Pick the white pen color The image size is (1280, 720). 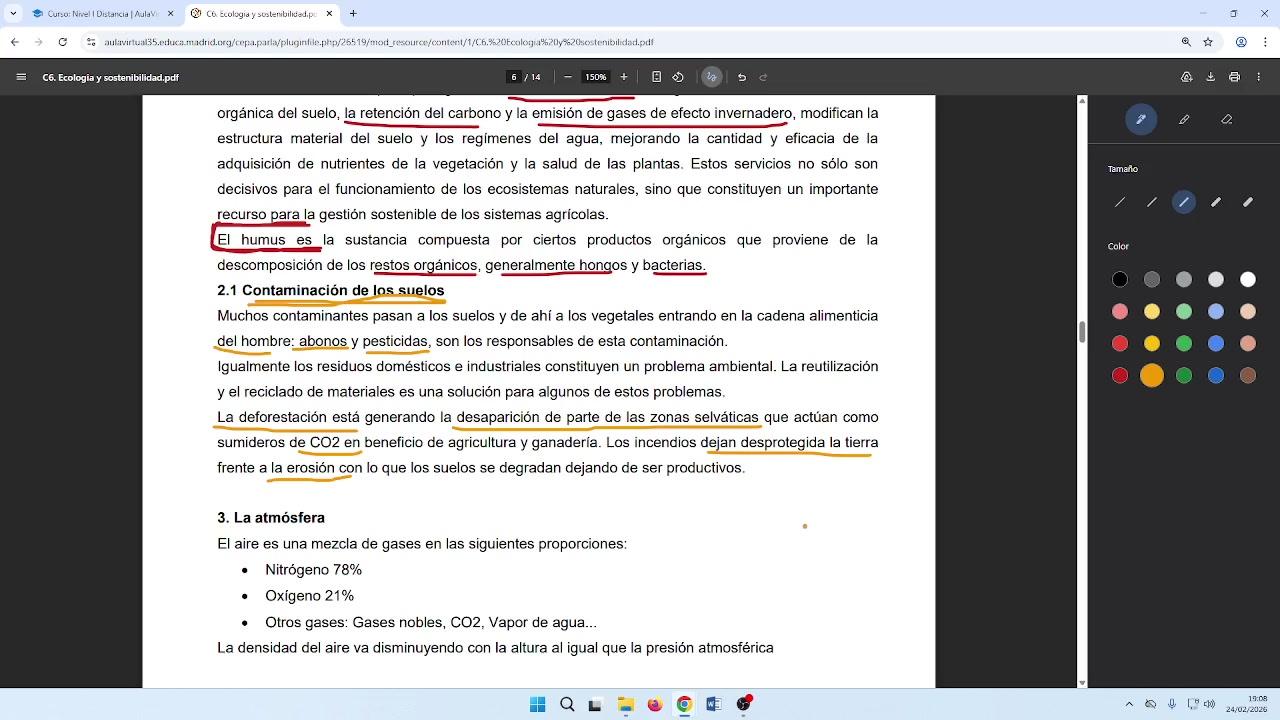coord(1248,280)
